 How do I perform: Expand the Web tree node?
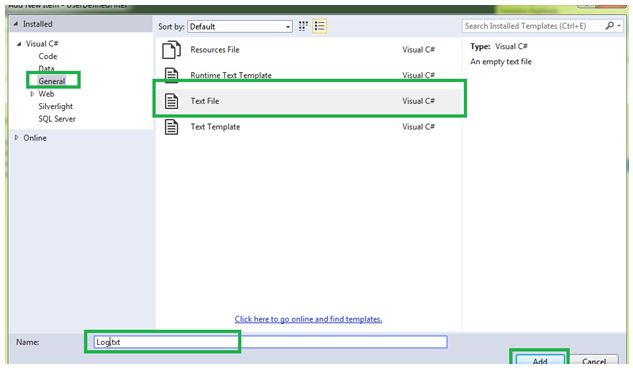(32, 94)
